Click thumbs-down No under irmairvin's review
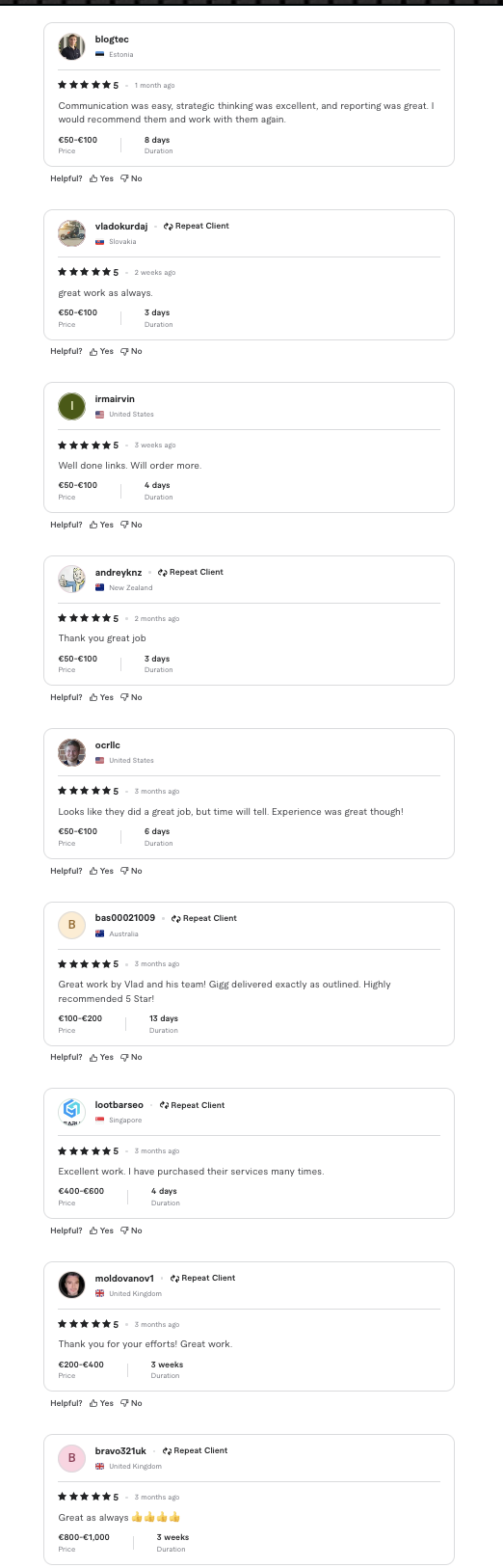Image resolution: width=503 pixels, height=1568 pixels. pos(131,525)
